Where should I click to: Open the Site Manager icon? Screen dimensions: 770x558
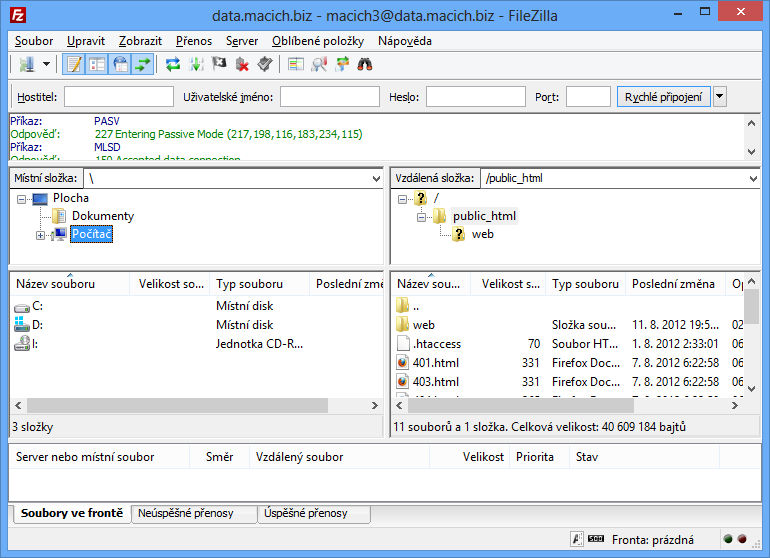[x=25, y=64]
